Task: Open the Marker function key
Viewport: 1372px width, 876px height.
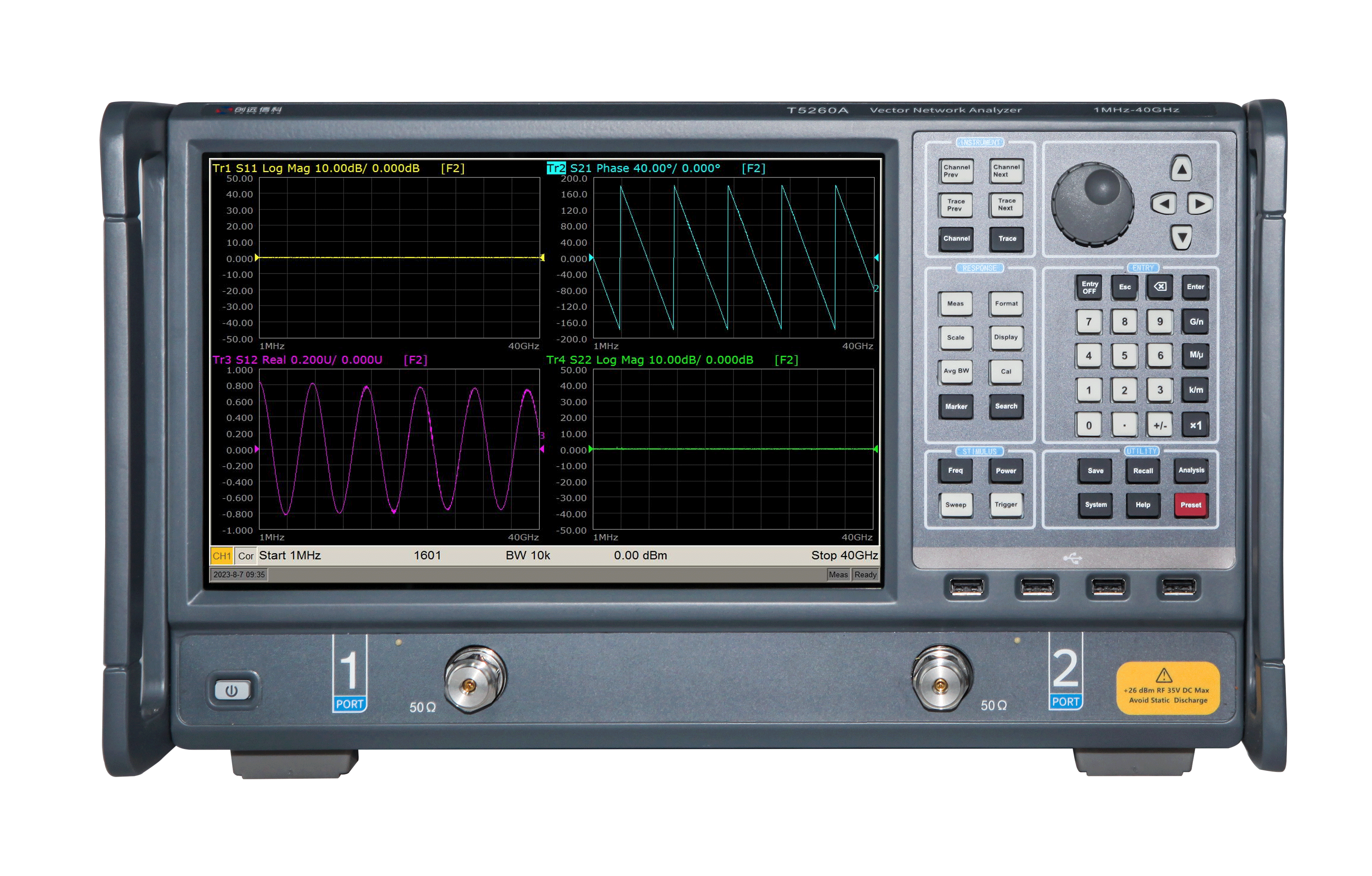Action: coord(955,406)
